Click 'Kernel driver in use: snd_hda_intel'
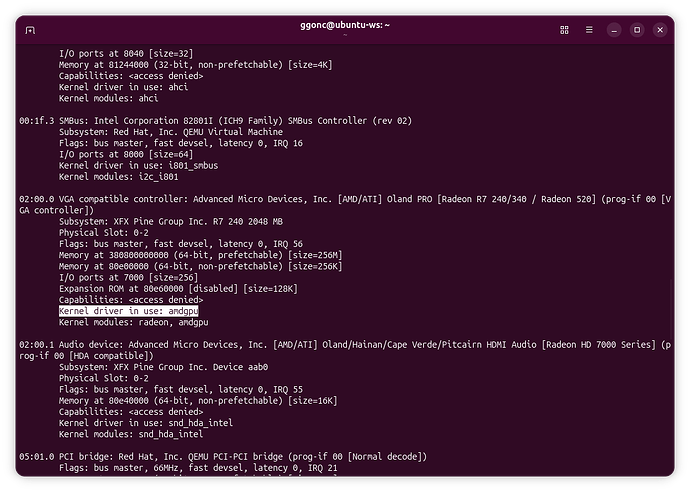The height and width of the screenshot is (491, 690). pyautogui.click(x=146, y=423)
